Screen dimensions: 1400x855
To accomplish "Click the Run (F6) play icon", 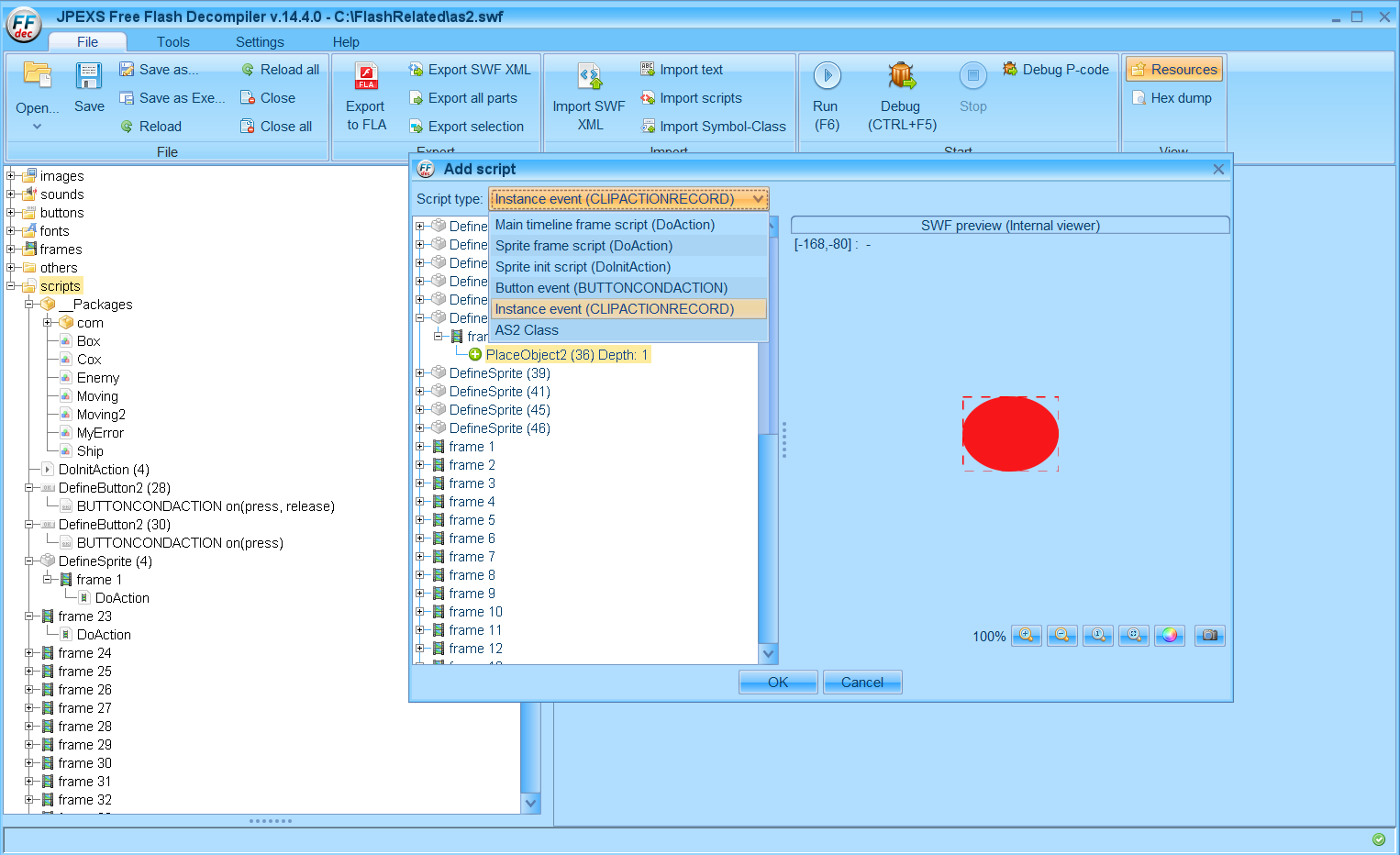I will point(827,76).
